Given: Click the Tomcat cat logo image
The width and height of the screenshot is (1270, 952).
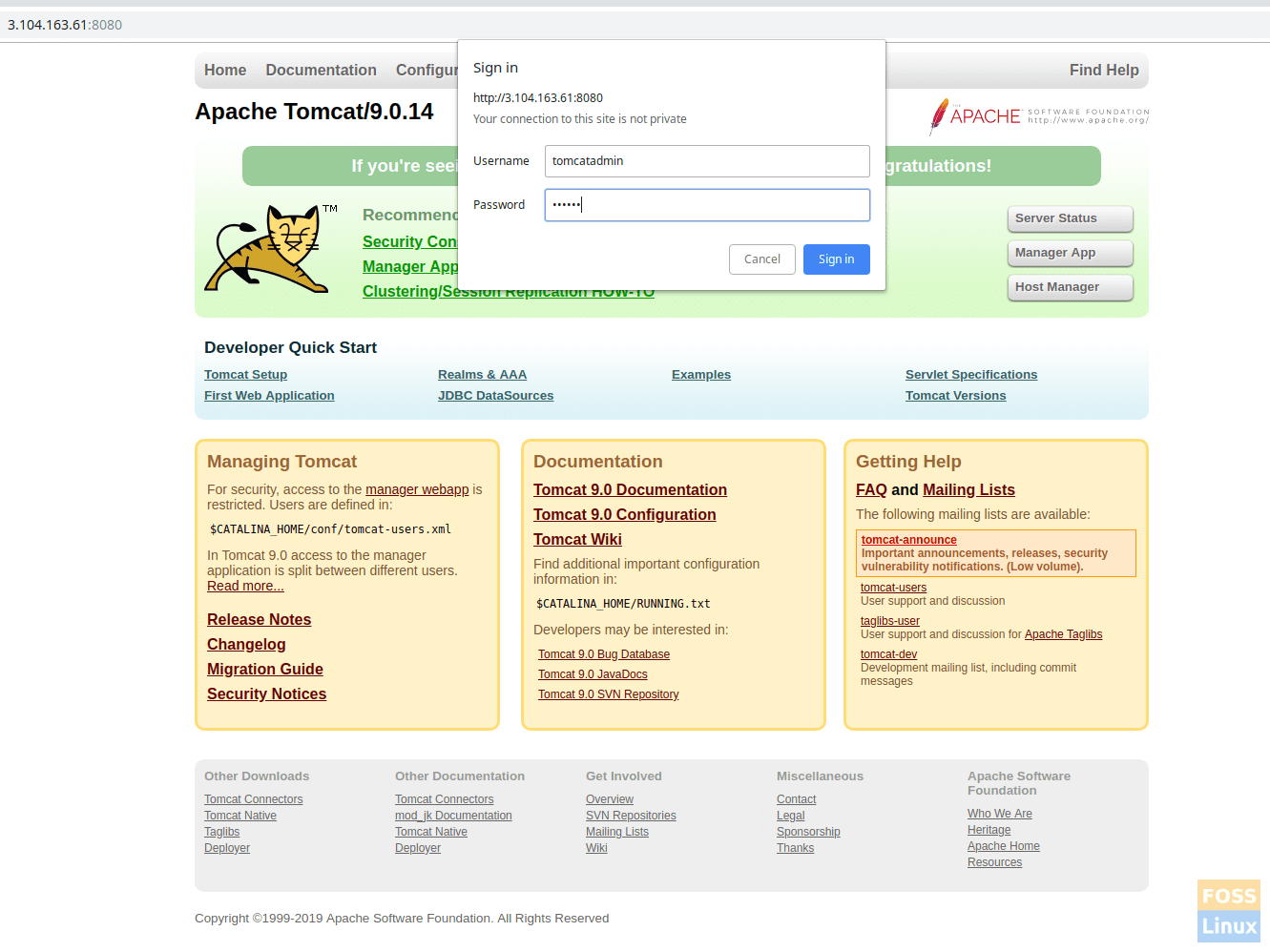Looking at the screenshot, I should pyautogui.click(x=270, y=248).
